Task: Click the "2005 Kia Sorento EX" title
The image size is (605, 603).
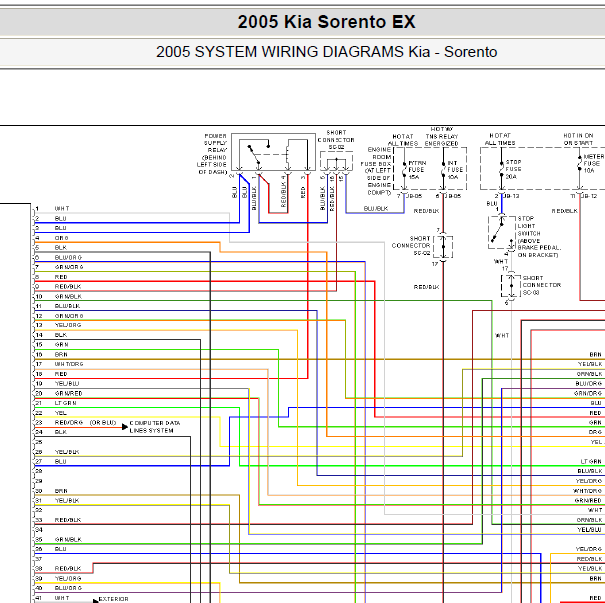Action: click(326, 22)
